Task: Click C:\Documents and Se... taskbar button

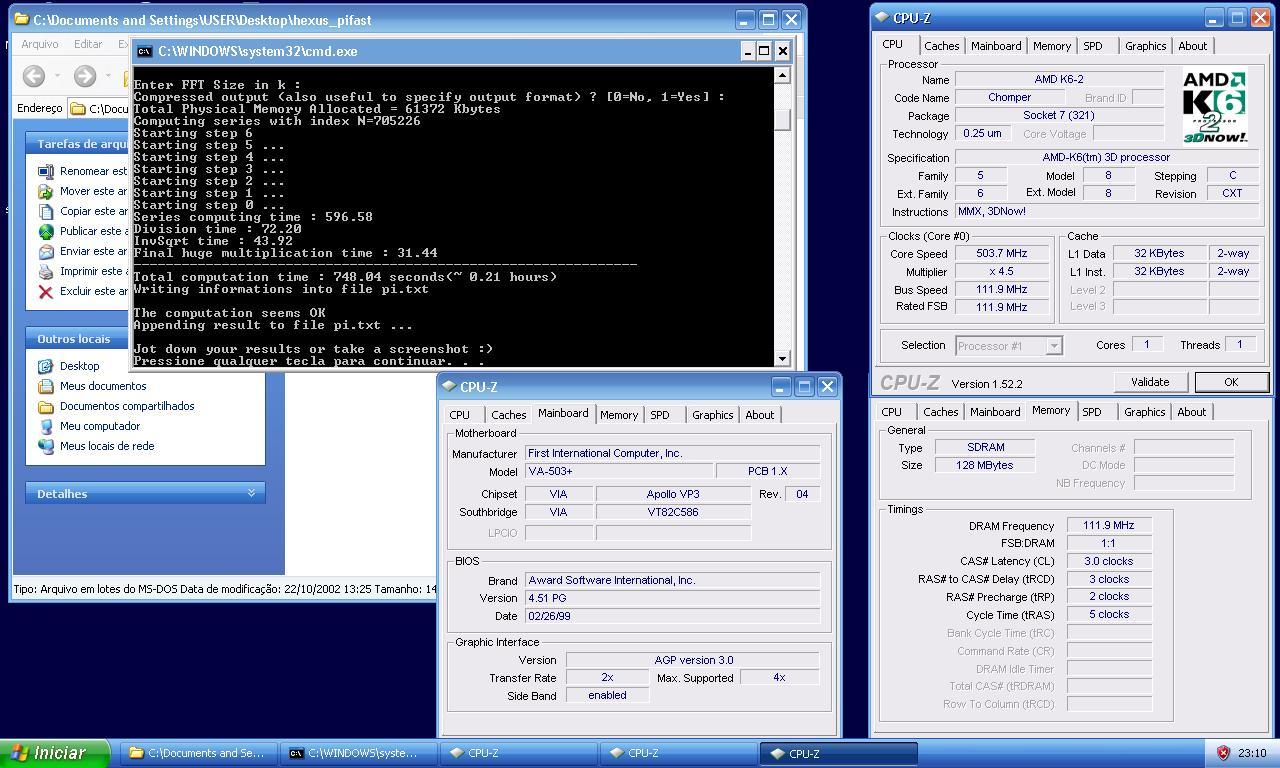Action: click(x=198, y=753)
